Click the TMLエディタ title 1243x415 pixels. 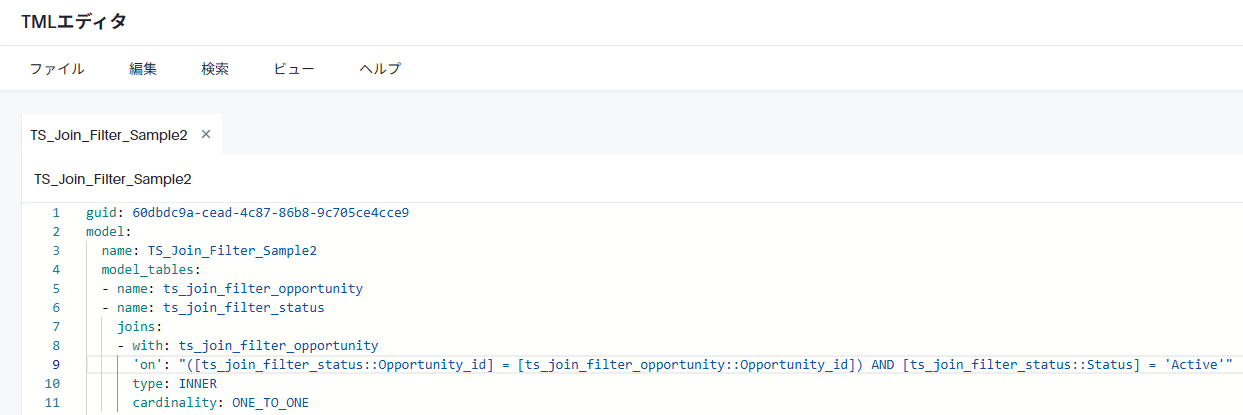coord(74,21)
